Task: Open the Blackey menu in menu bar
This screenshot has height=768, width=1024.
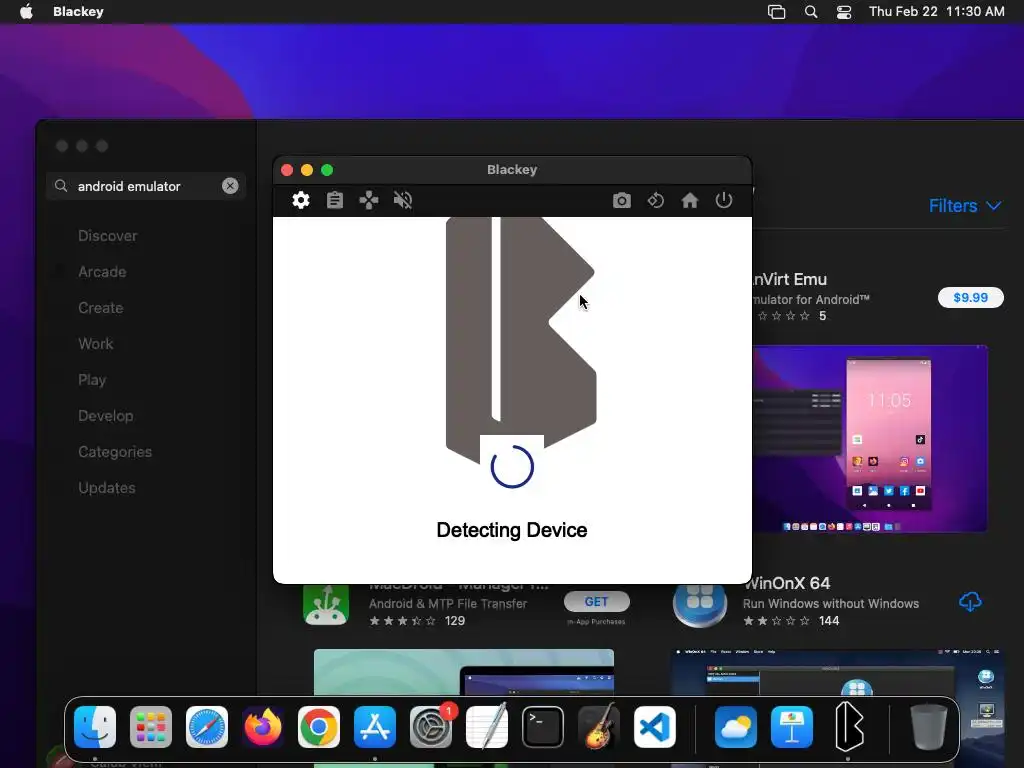Action: tap(78, 11)
